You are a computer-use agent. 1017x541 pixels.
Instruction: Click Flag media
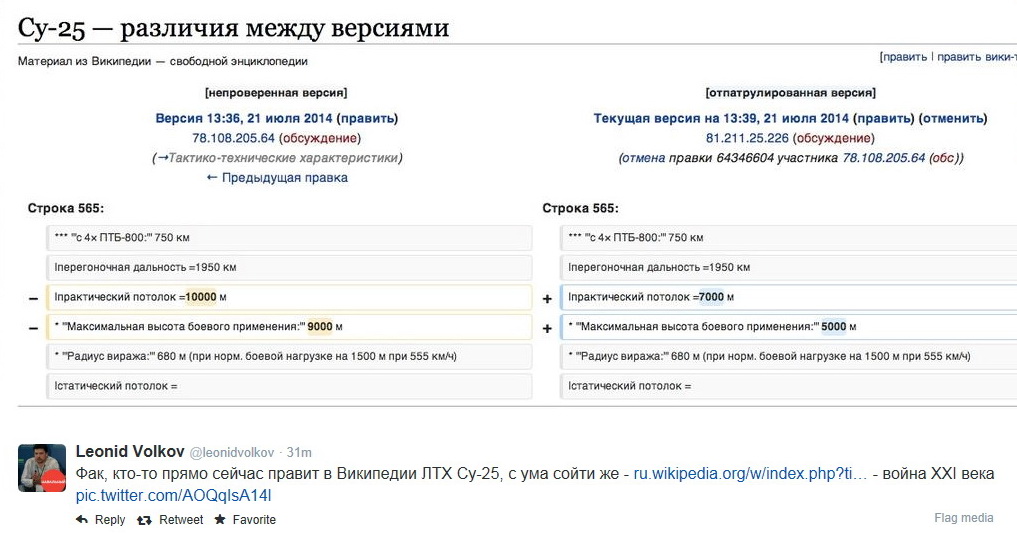point(964,518)
